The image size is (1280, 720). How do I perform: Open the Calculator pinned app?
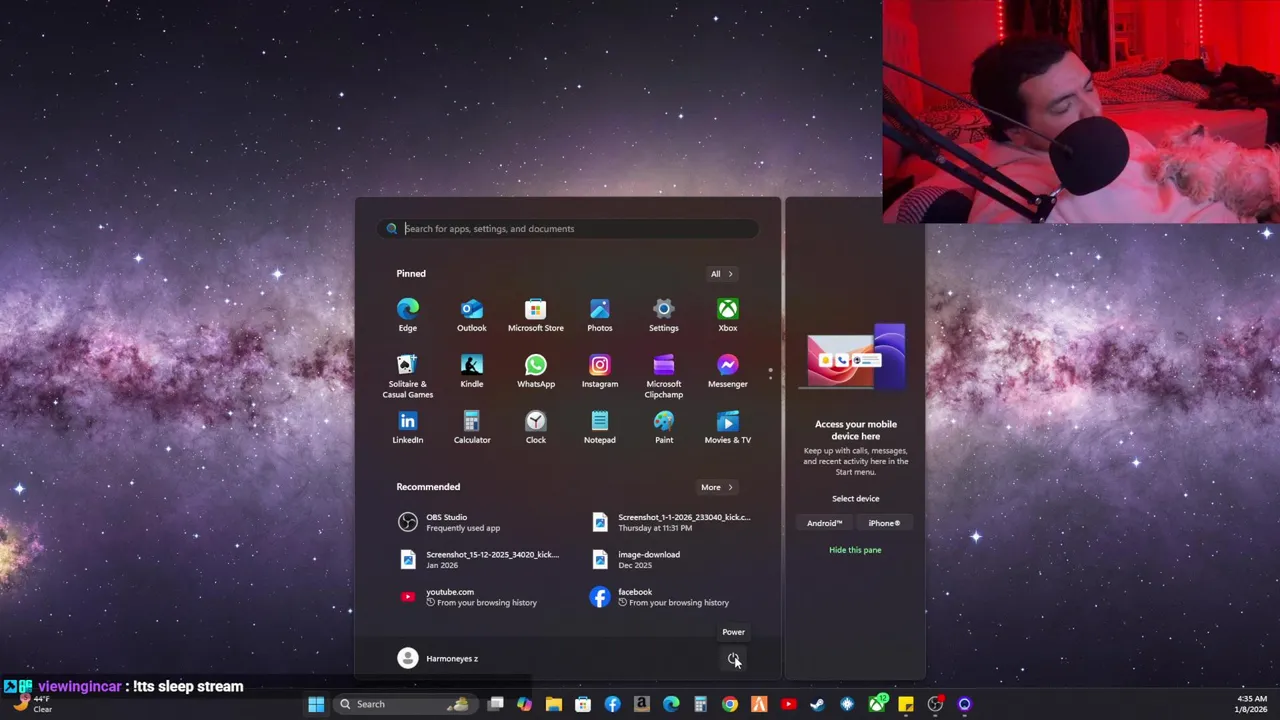coord(472,427)
